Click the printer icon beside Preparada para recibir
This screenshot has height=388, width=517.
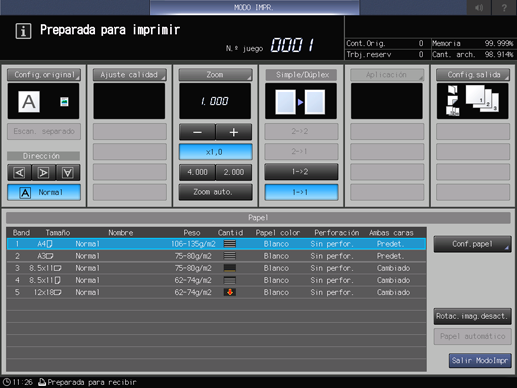point(42,382)
